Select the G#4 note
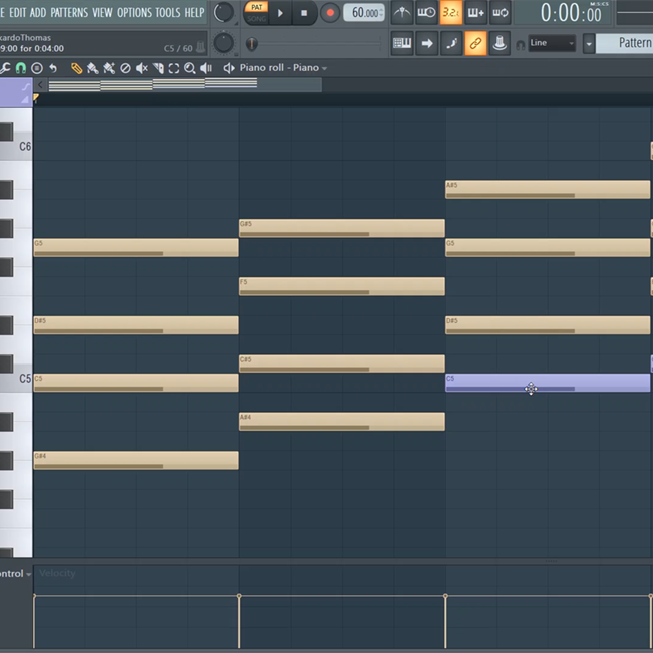Screen dimensions: 653x653 [136, 460]
